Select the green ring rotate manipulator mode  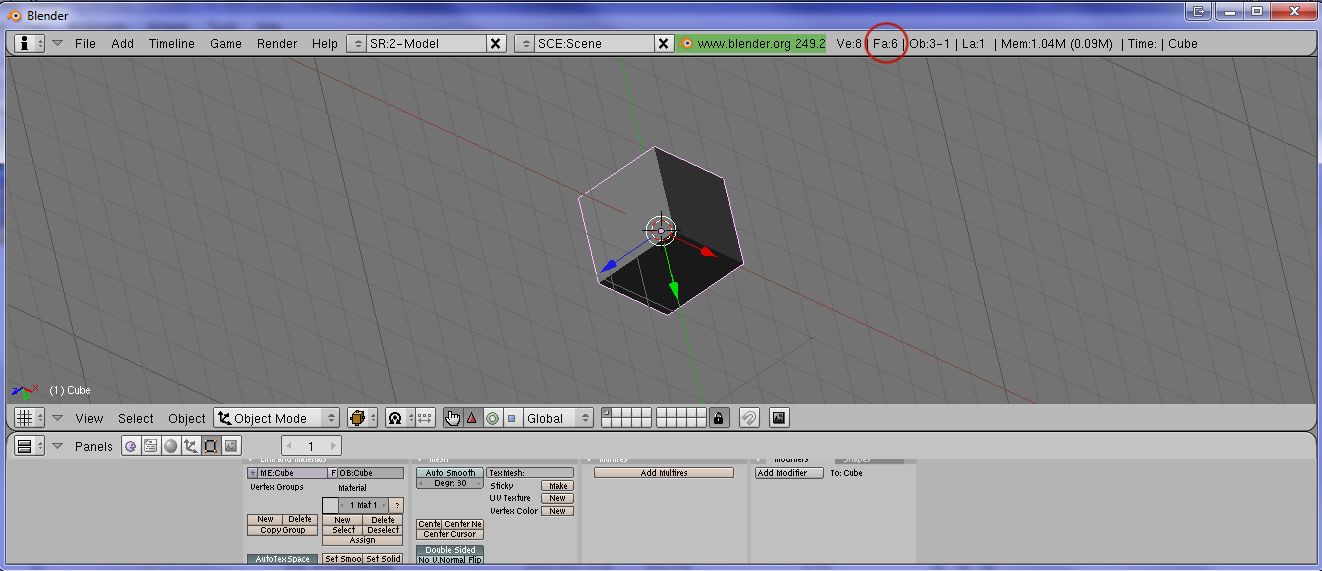click(492, 418)
